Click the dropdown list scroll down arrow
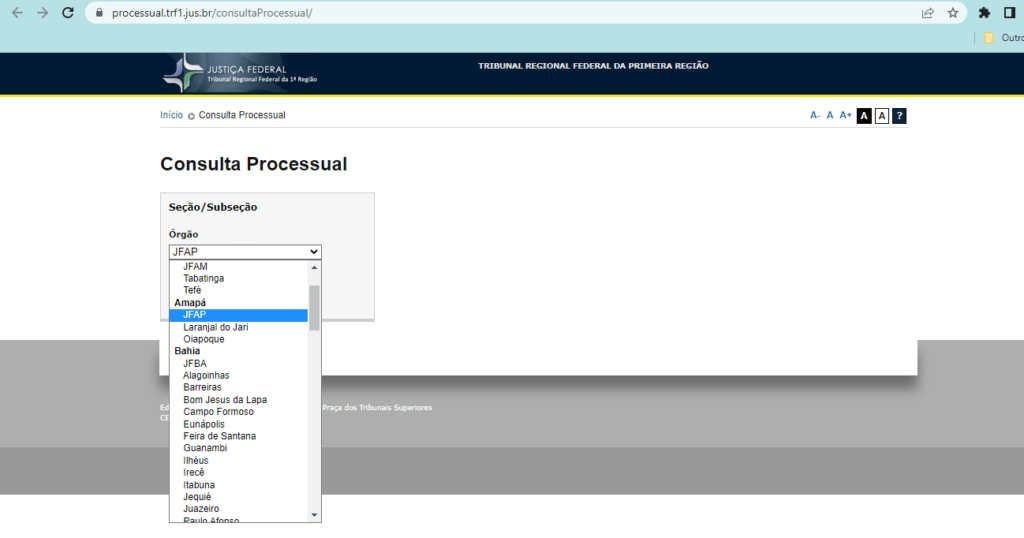Screen dimensions: 1024x538 pos(314,514)
